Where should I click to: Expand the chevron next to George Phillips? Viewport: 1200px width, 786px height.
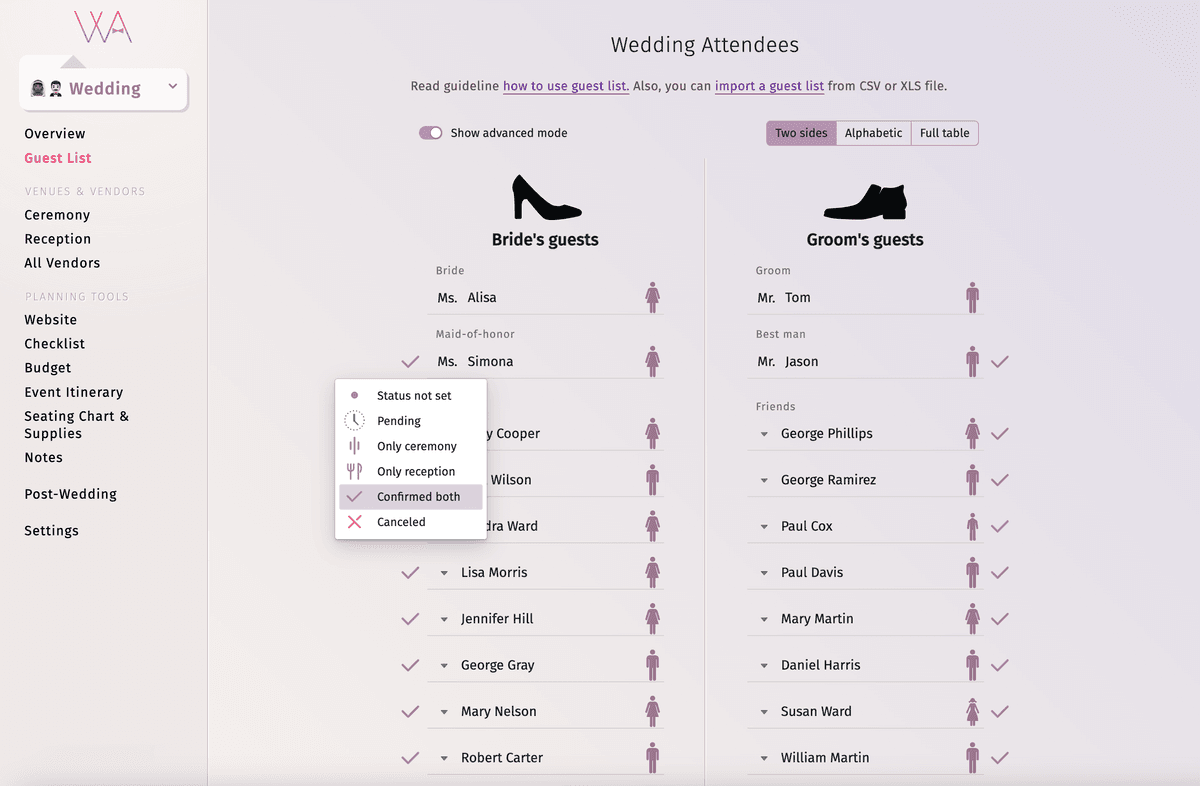click(x=763, y=433)
